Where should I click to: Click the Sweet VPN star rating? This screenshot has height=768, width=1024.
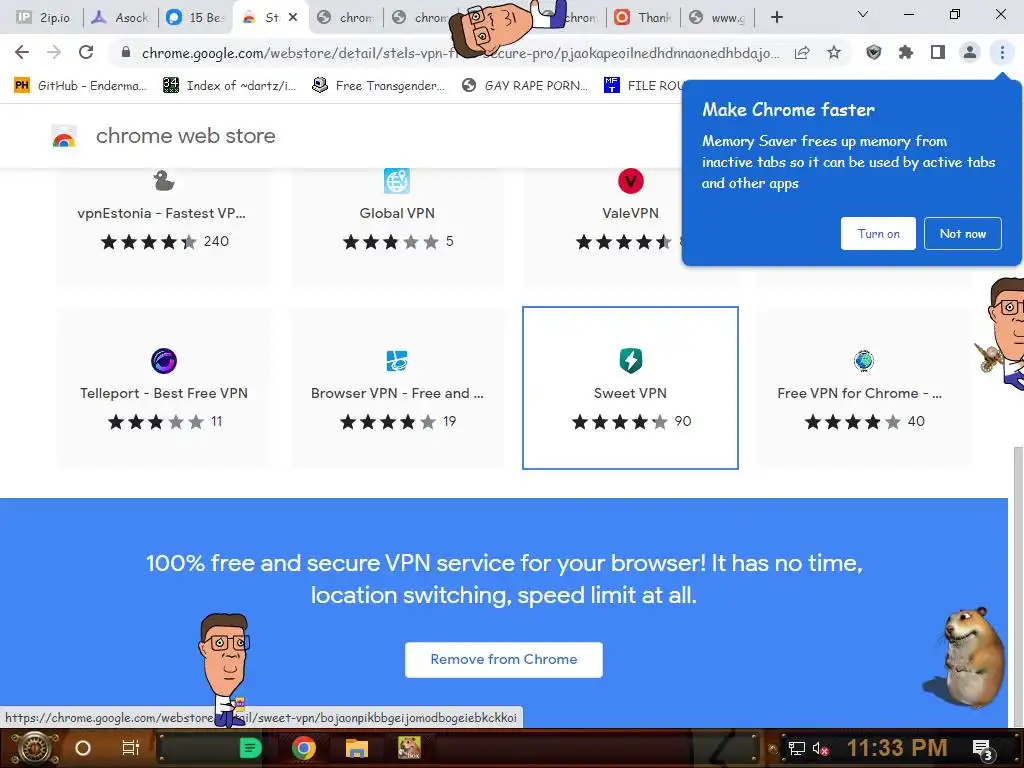[x=620, y=422]
